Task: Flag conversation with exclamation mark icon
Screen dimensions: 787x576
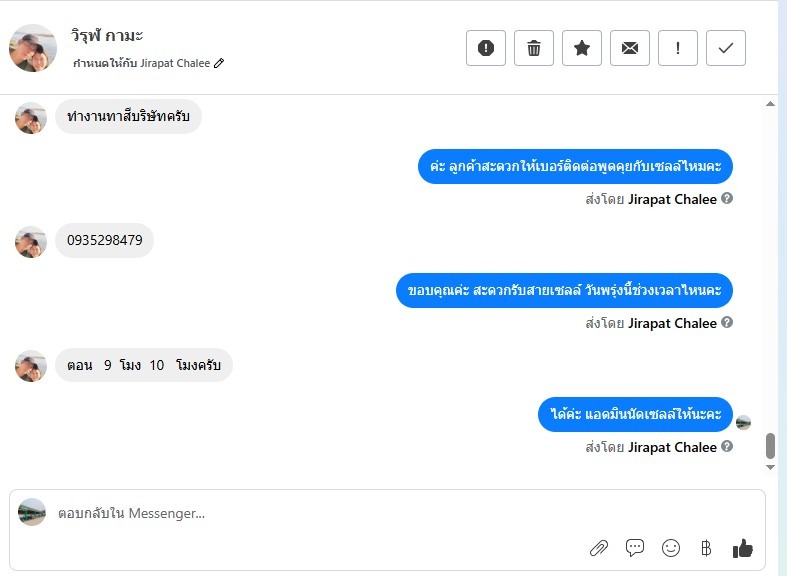Action: (678, 48)
